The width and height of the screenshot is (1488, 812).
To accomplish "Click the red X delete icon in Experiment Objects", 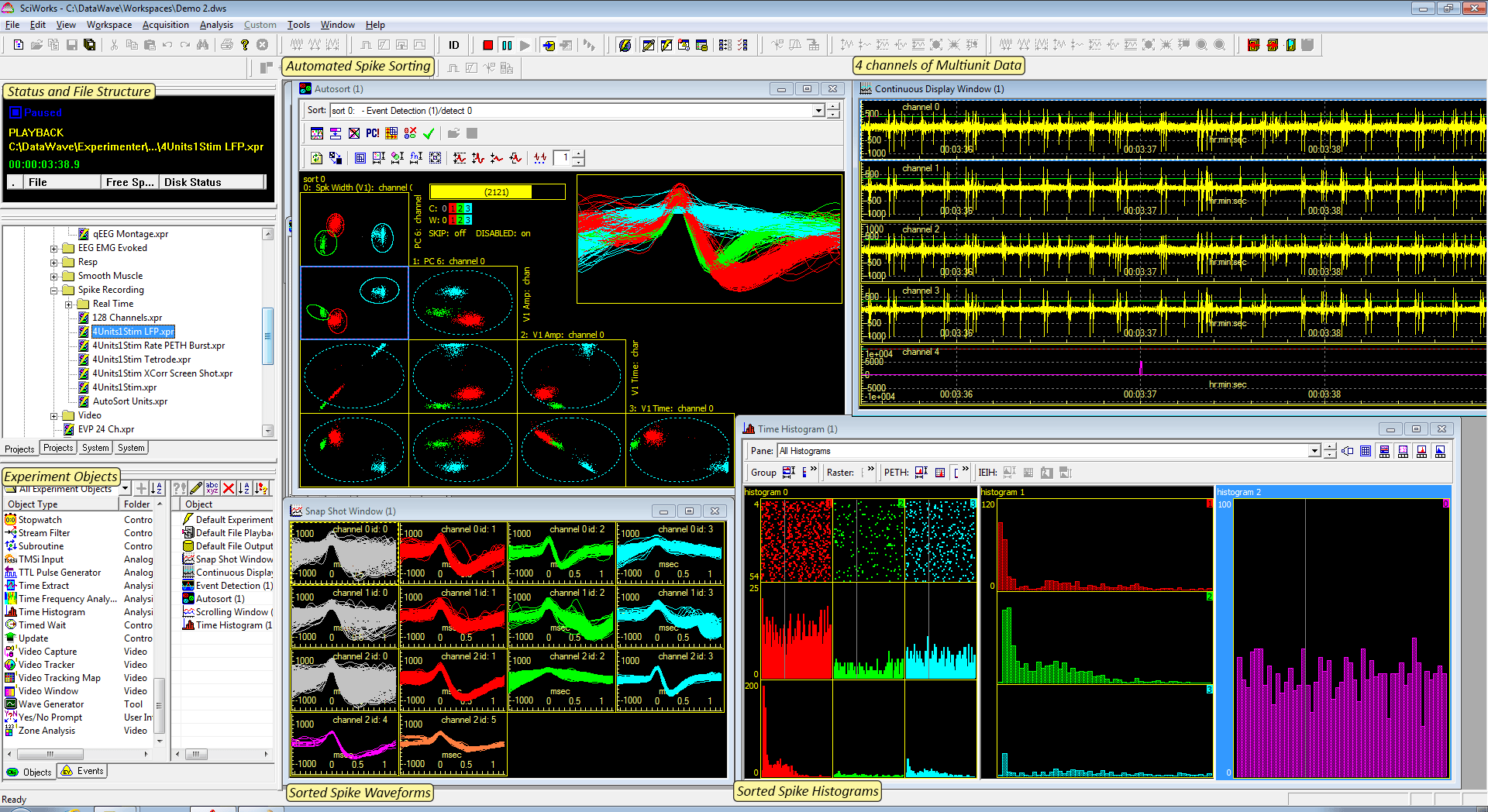I will pos(229,488).
